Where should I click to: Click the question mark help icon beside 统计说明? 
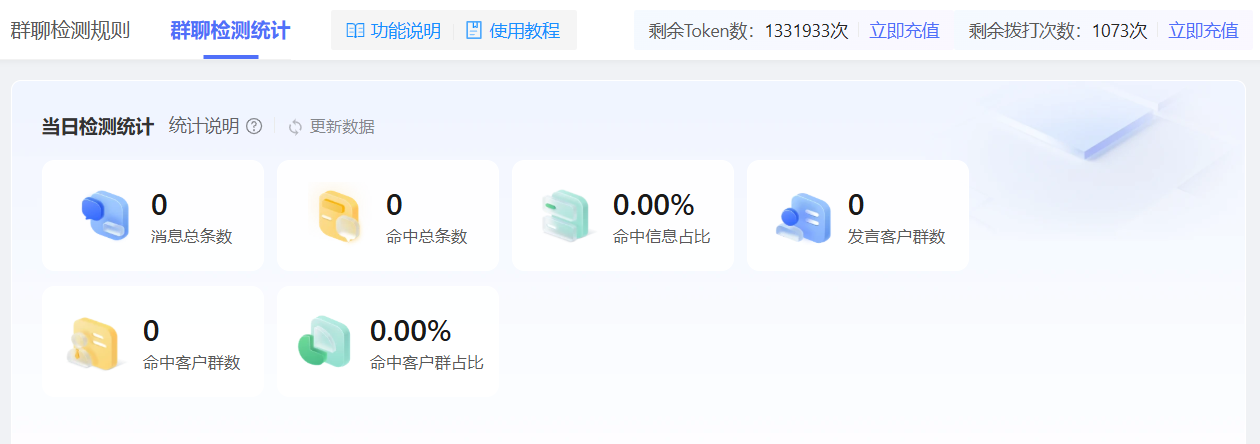(x=254, y=126)
